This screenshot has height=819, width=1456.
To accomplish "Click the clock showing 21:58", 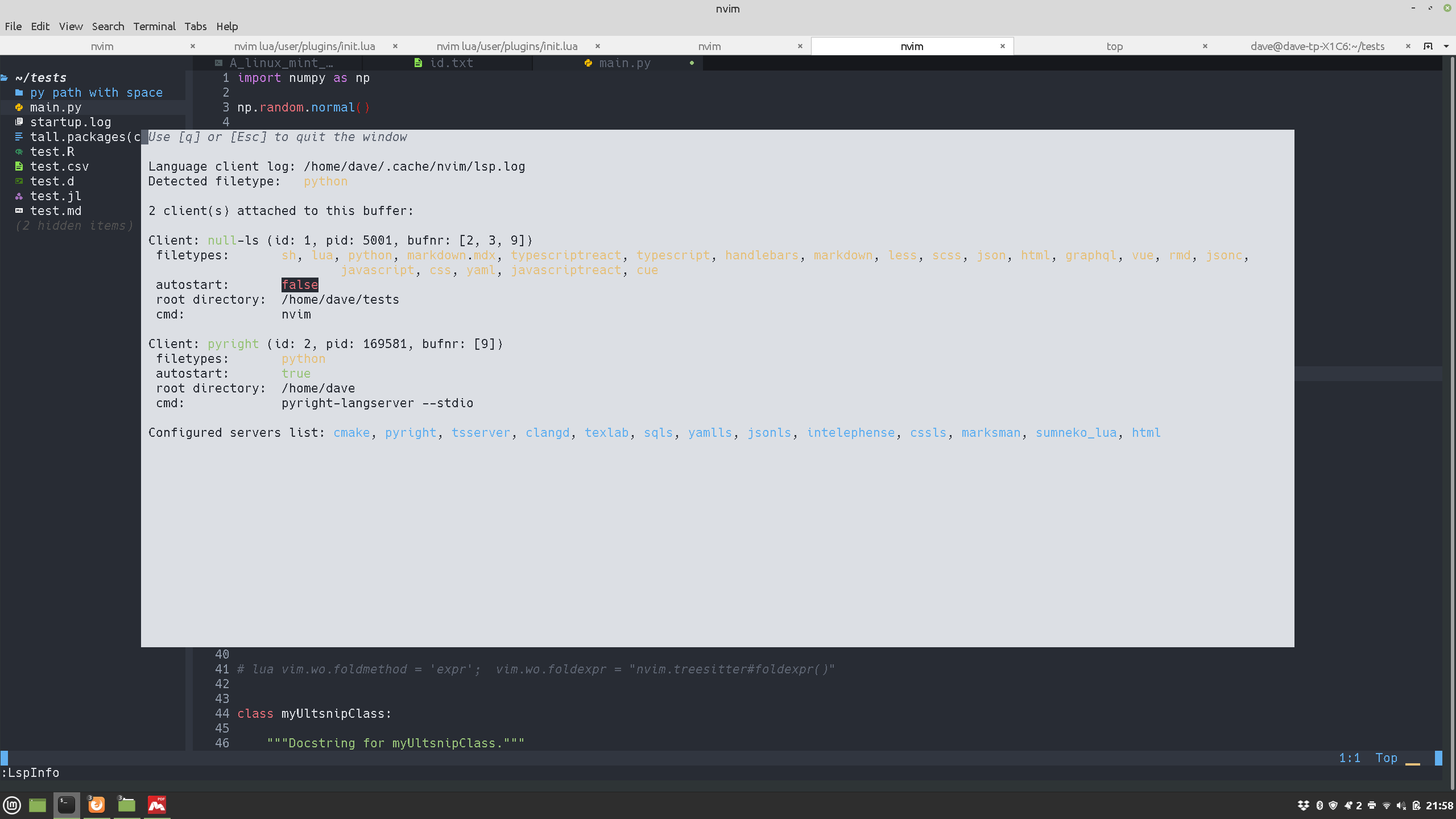I will [1440, 805].
